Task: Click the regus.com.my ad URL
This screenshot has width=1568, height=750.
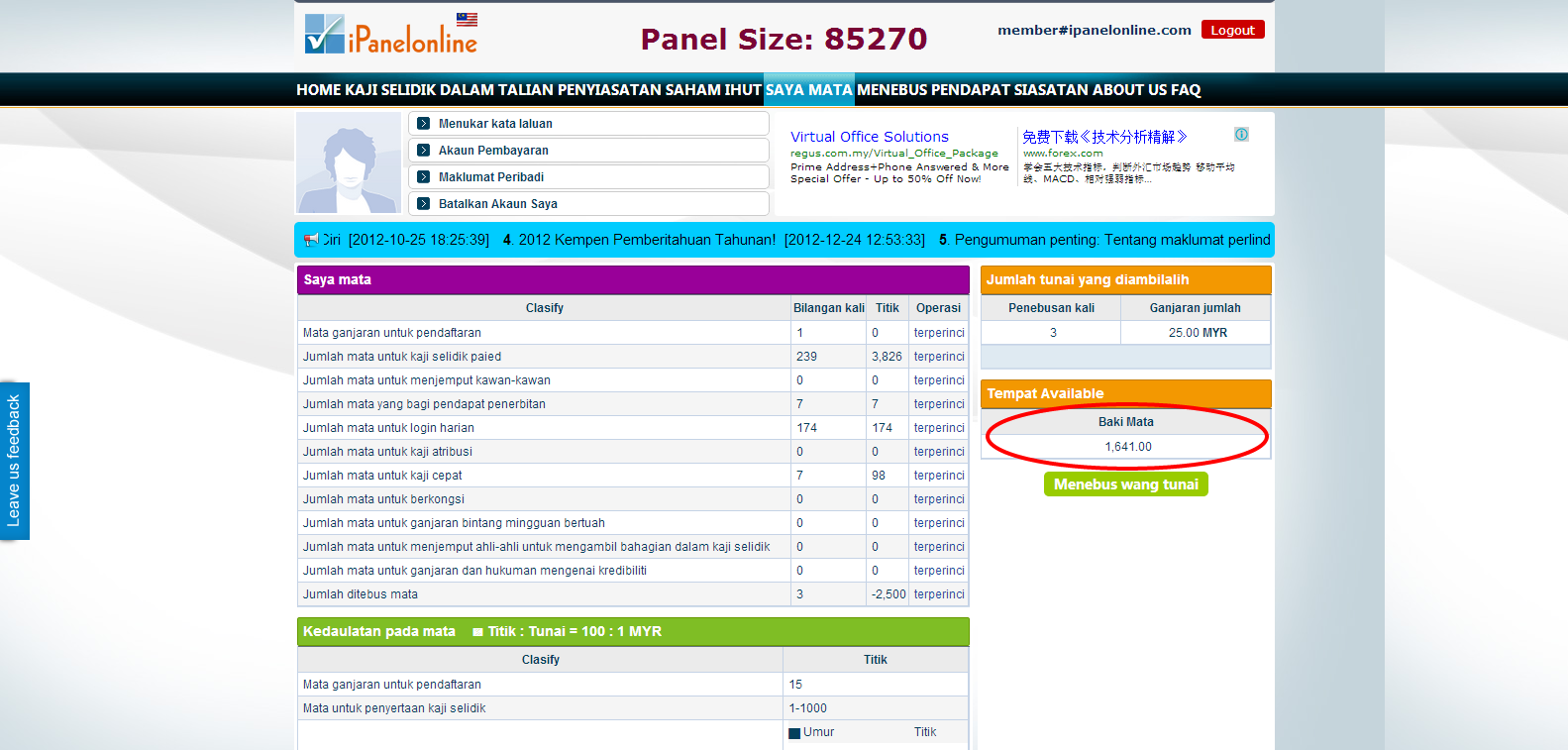Action: tap(894, 154)
